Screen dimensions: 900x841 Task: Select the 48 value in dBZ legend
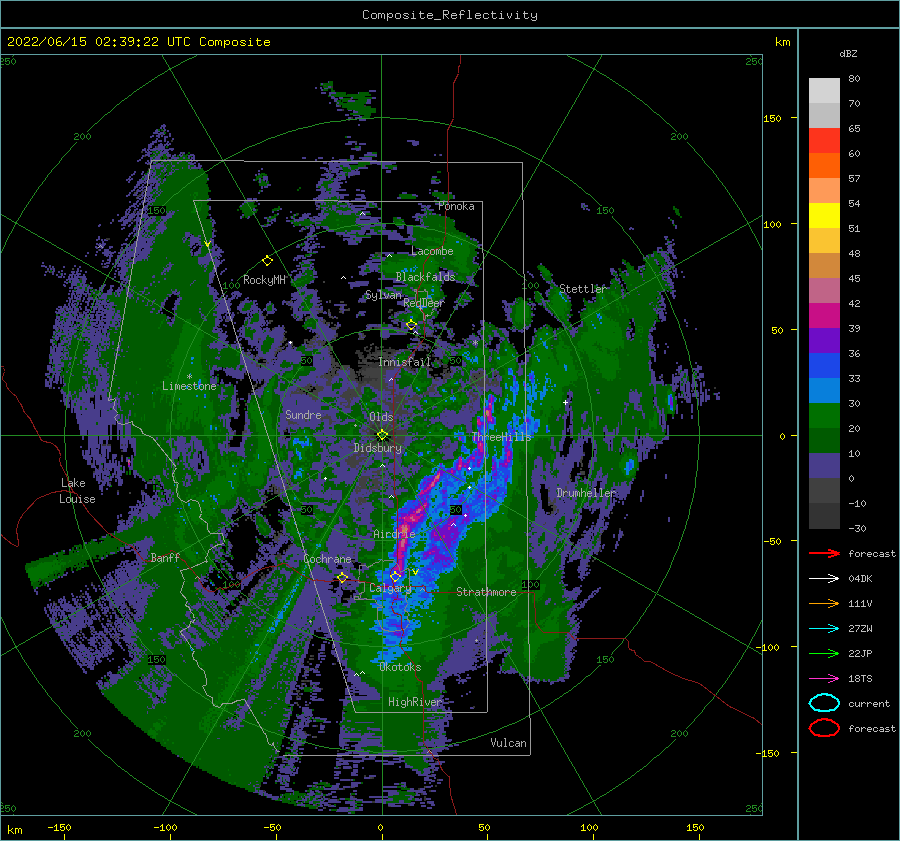click(854, 253)
